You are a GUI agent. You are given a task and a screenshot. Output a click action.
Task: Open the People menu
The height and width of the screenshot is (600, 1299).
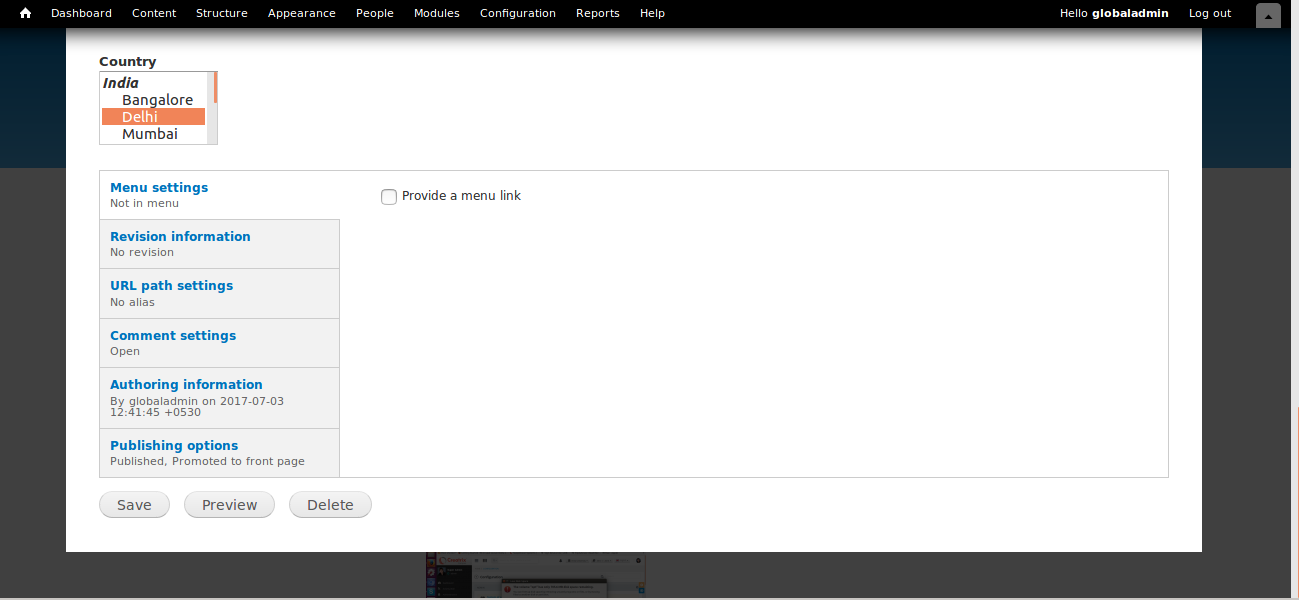(x=374, y=13)
